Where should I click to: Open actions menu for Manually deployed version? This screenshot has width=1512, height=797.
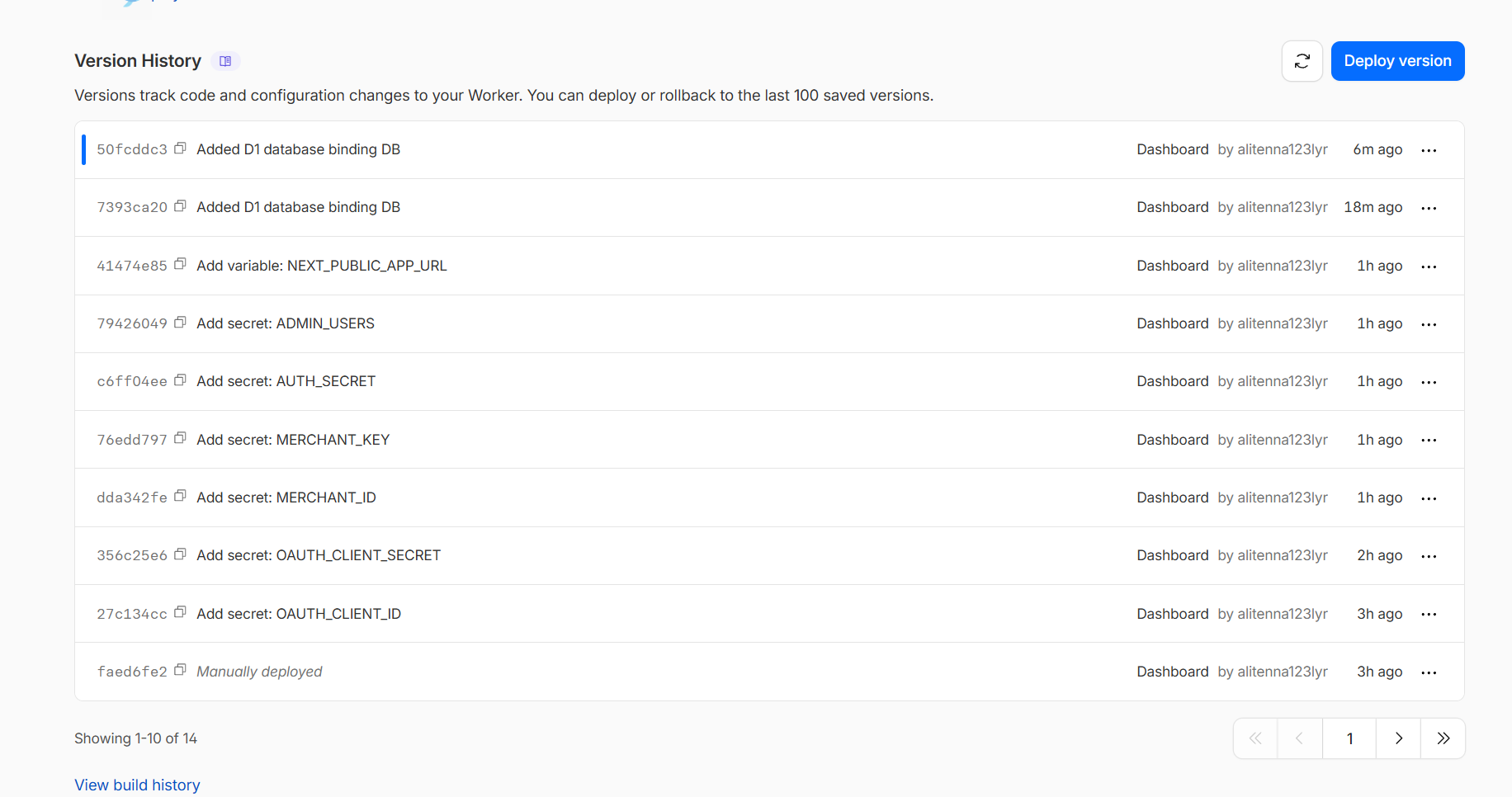[x=1429, y=672]
